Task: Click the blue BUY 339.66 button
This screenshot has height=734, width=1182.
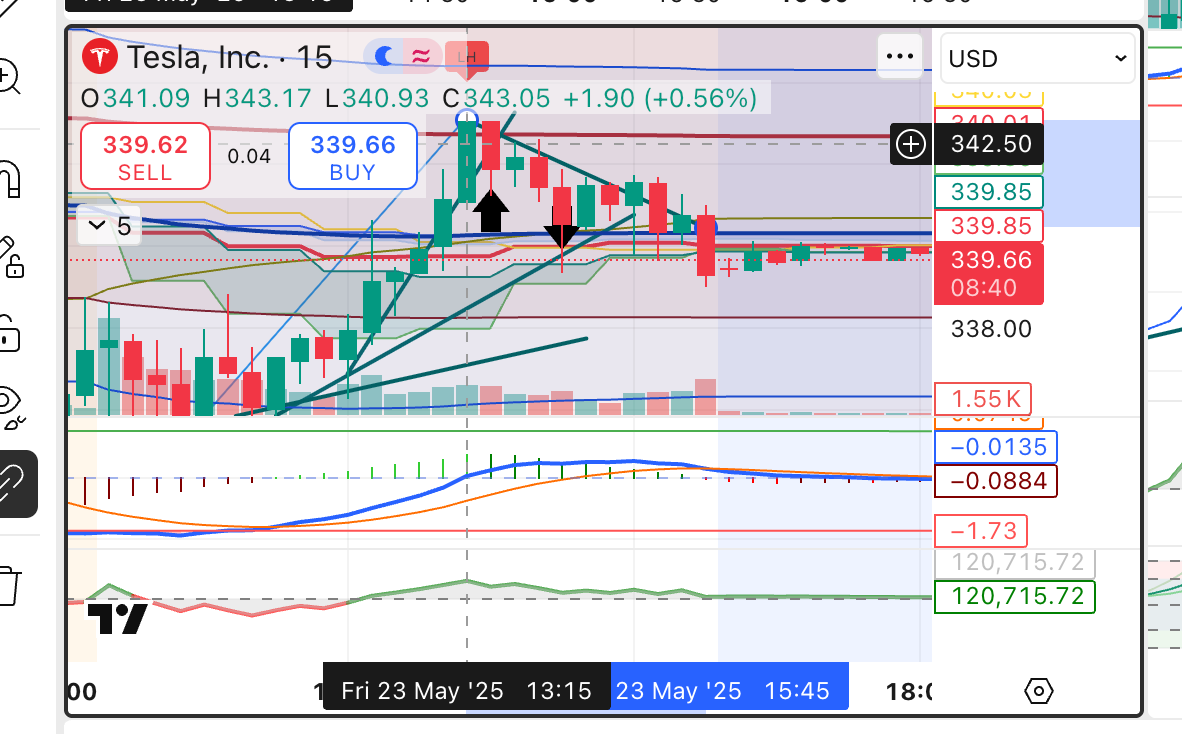Action: point(353,156)
